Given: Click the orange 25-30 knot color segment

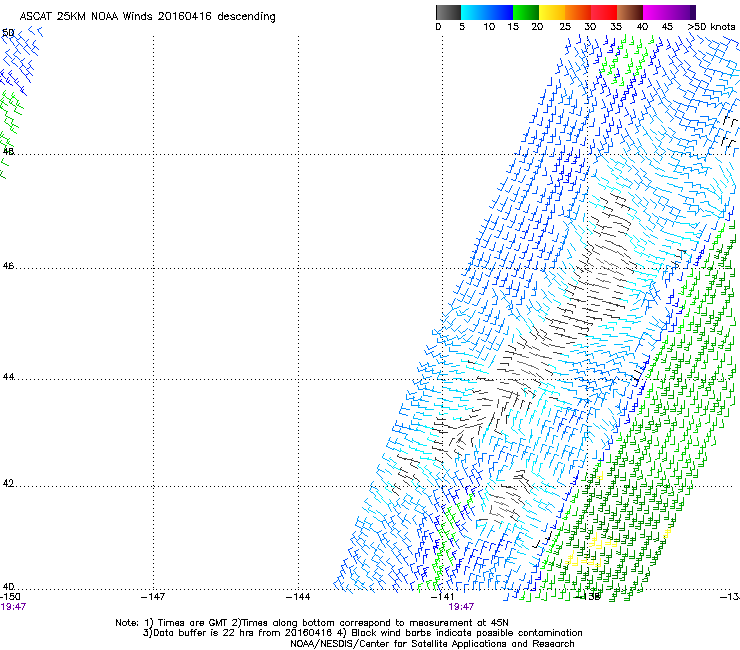Looking at the screenshot, I should point(578,12).
